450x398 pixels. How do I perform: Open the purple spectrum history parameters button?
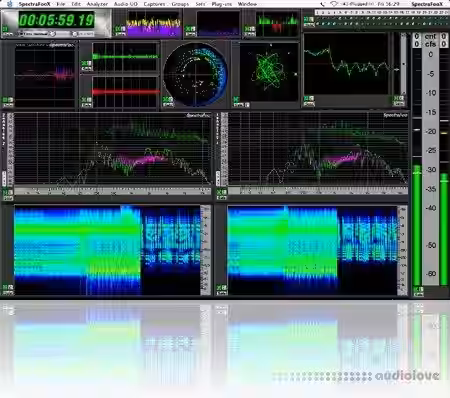tap(120, 34)
